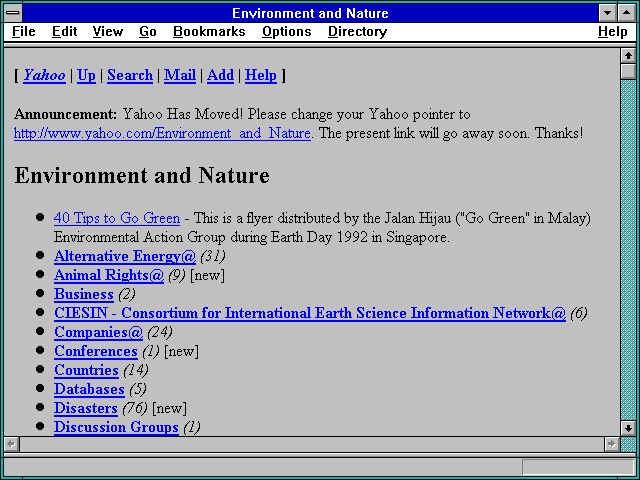Click the Add link

[x=220, y=76]
